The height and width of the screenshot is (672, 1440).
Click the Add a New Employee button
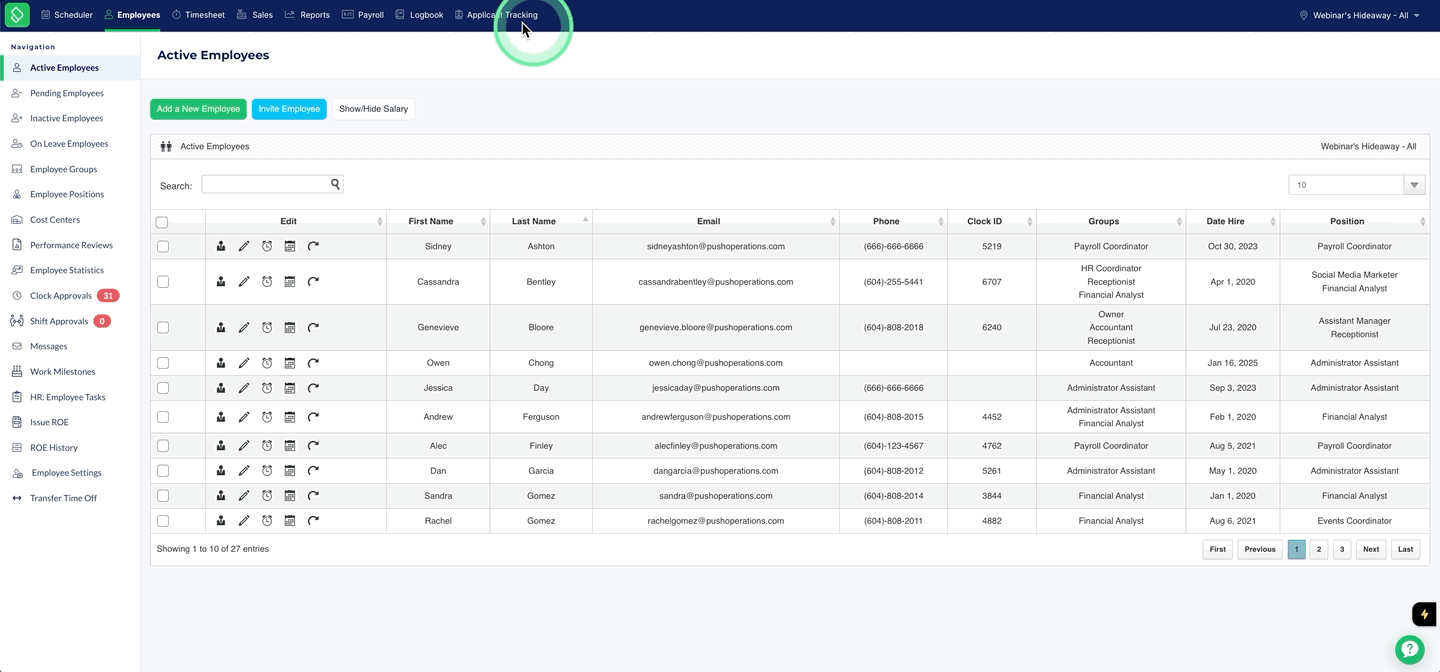(198, 109)
